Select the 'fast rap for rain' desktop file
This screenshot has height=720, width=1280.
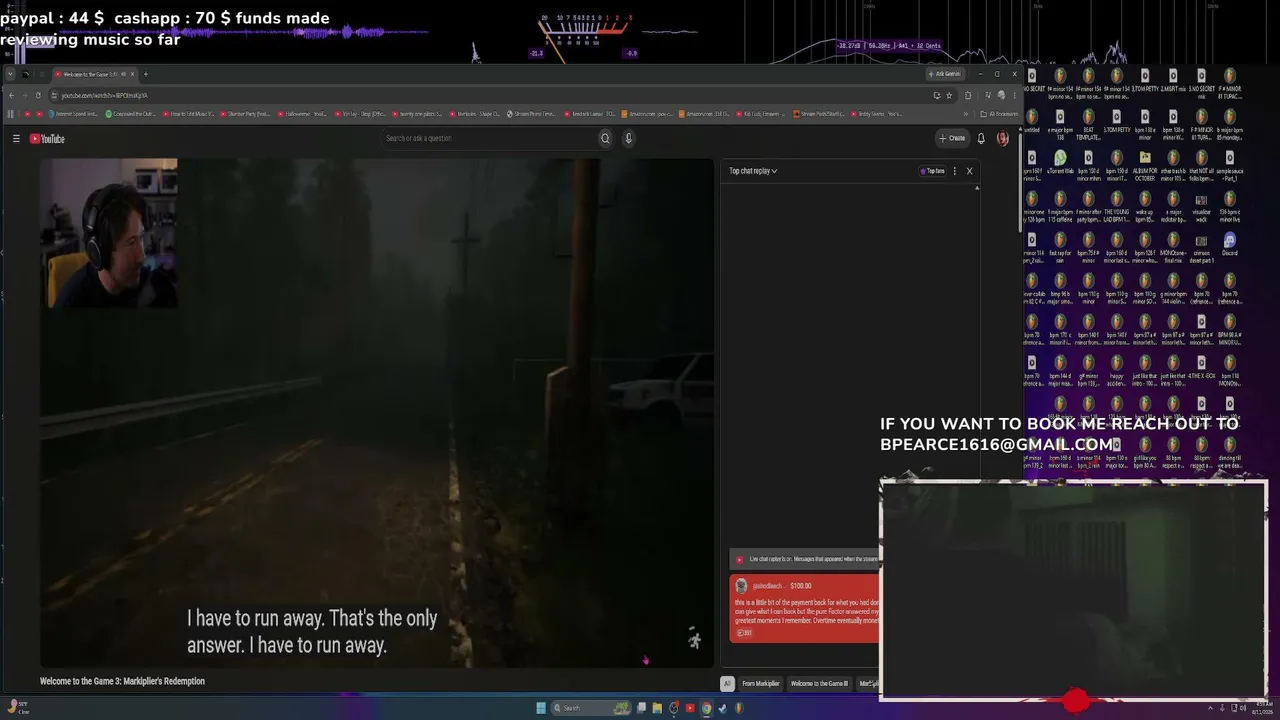tap(1060, 245)
